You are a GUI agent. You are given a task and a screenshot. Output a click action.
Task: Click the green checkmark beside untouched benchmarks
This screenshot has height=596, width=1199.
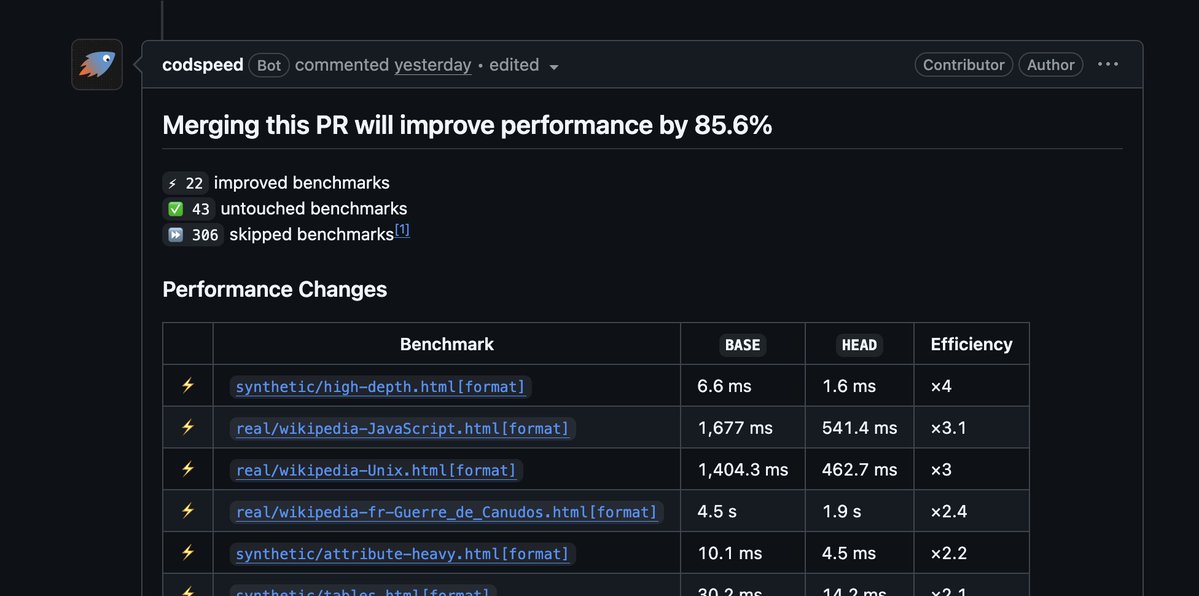176,209
